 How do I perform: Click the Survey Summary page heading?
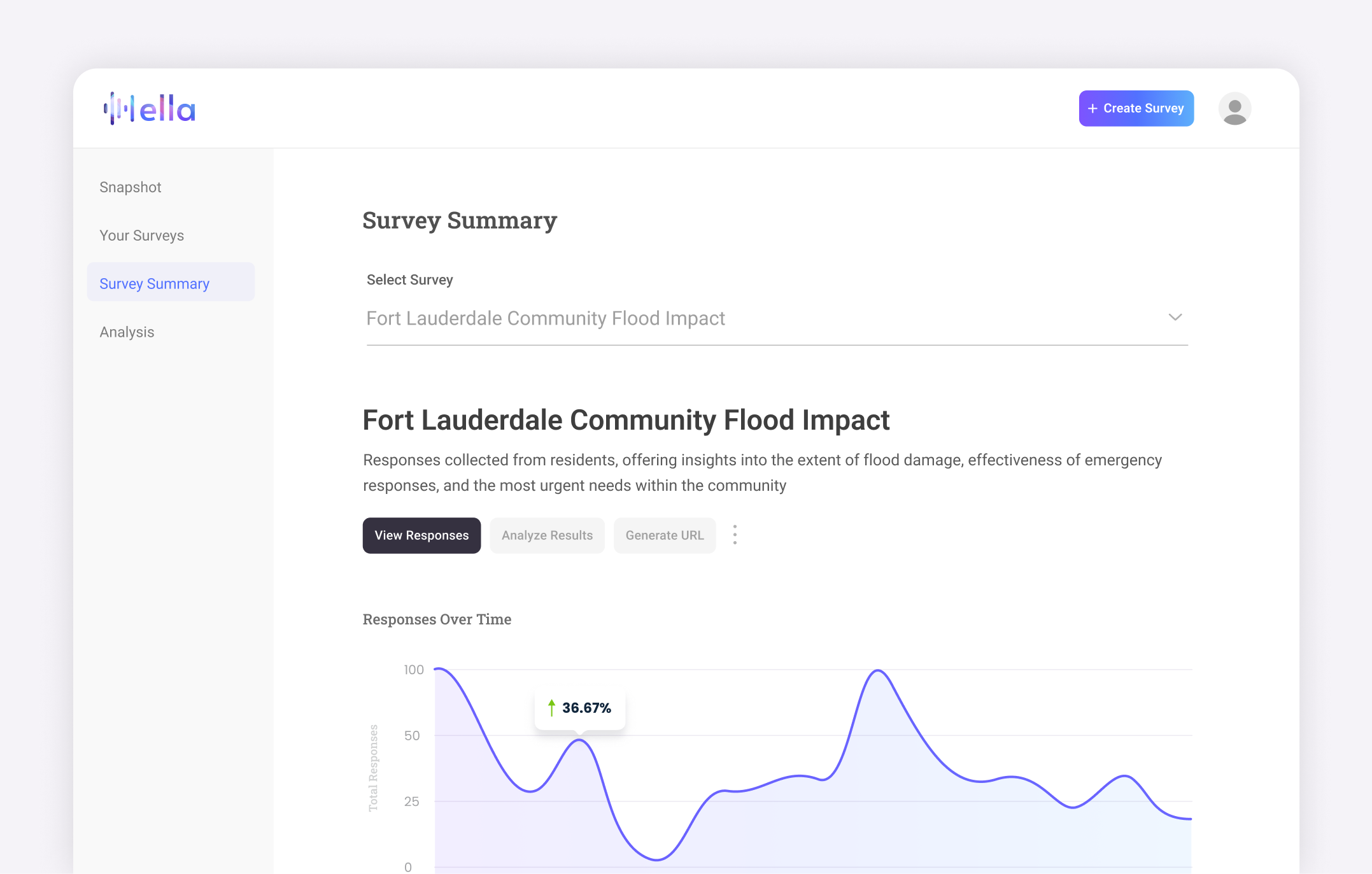[x=460, y=220]
